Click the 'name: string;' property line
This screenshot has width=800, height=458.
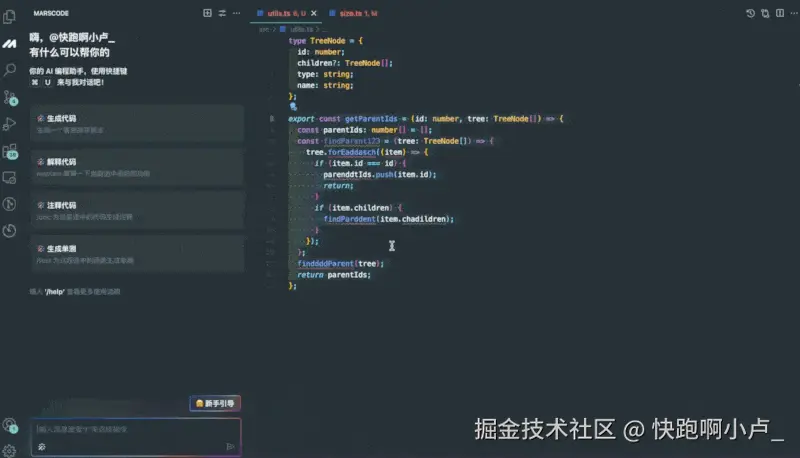pyautogui.click(x=326, y=85)
